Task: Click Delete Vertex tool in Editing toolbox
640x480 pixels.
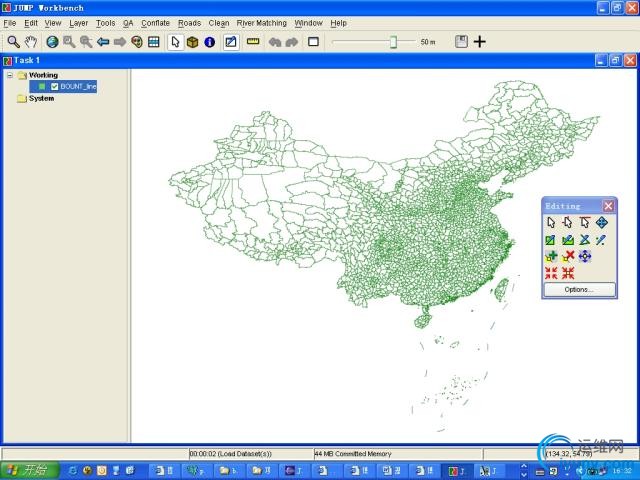Action: click(567, 256)
